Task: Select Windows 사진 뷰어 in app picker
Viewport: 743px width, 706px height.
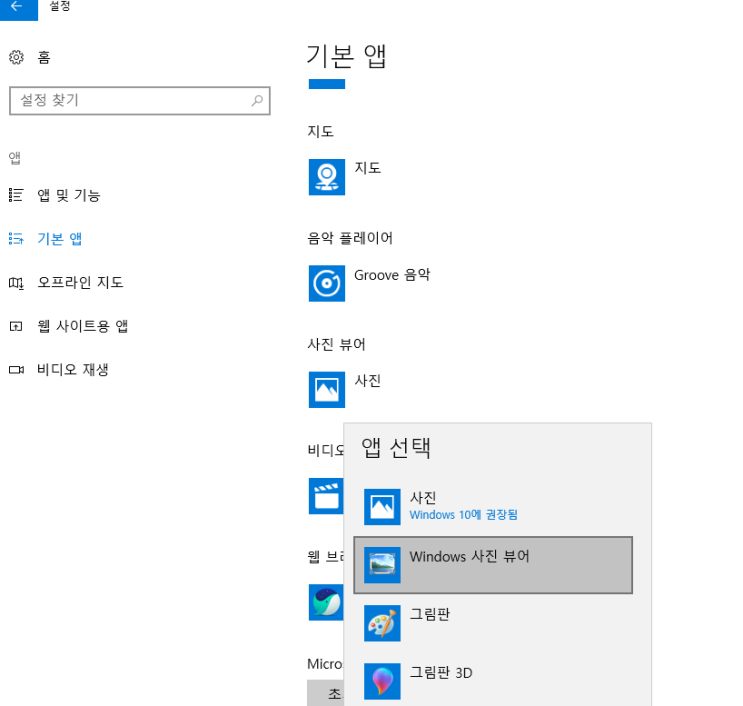Action: click(x=493, y=565)
